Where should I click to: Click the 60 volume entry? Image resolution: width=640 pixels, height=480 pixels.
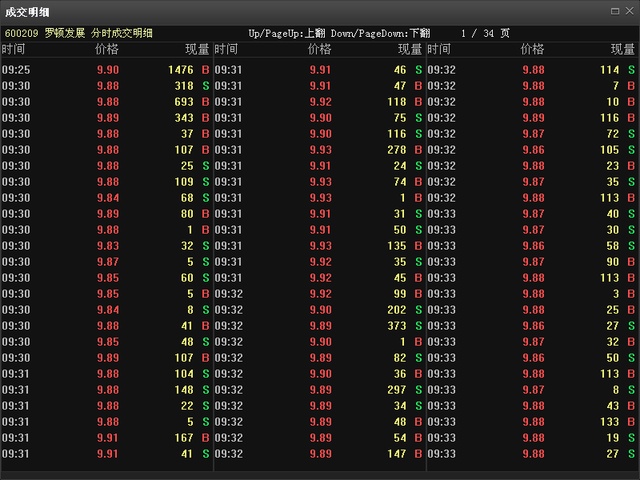tap(187, 278)
